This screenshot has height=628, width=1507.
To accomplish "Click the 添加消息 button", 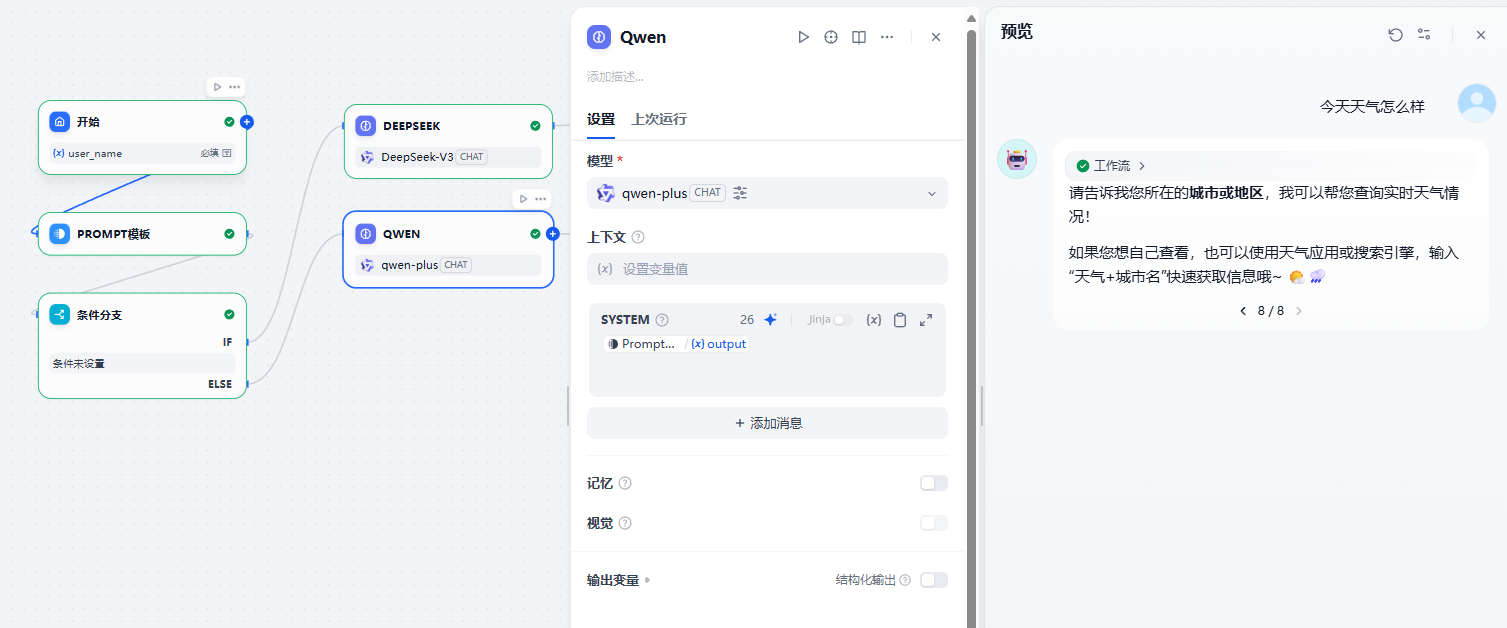I will 767,423.
